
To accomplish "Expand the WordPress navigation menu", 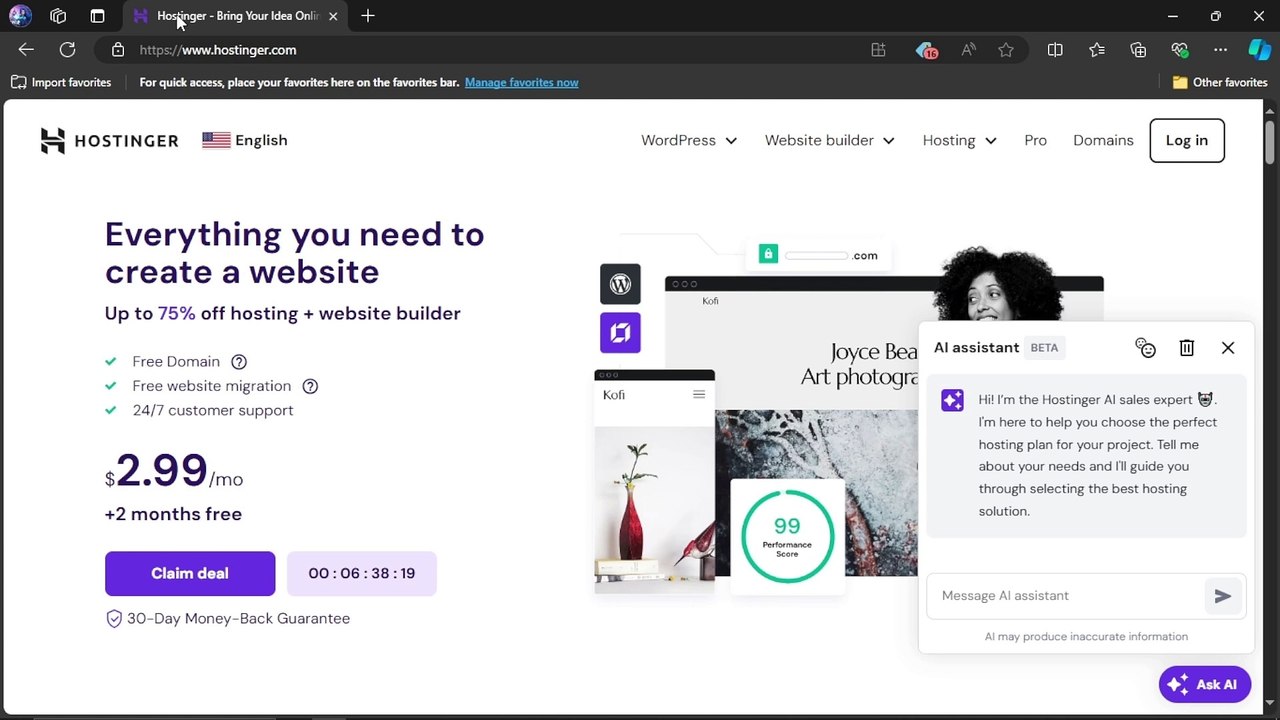I will click(689, 140).
